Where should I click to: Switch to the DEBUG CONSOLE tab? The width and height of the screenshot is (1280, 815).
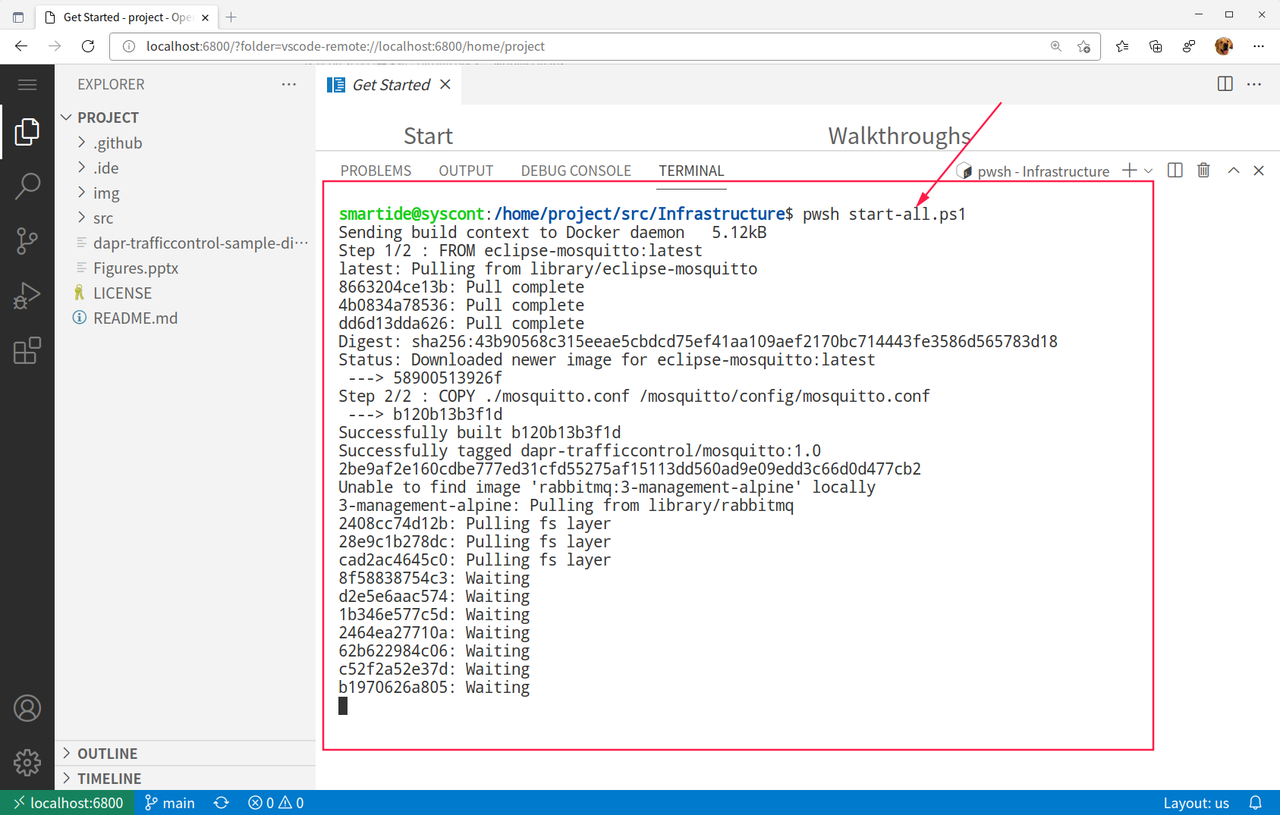(576, 171)
